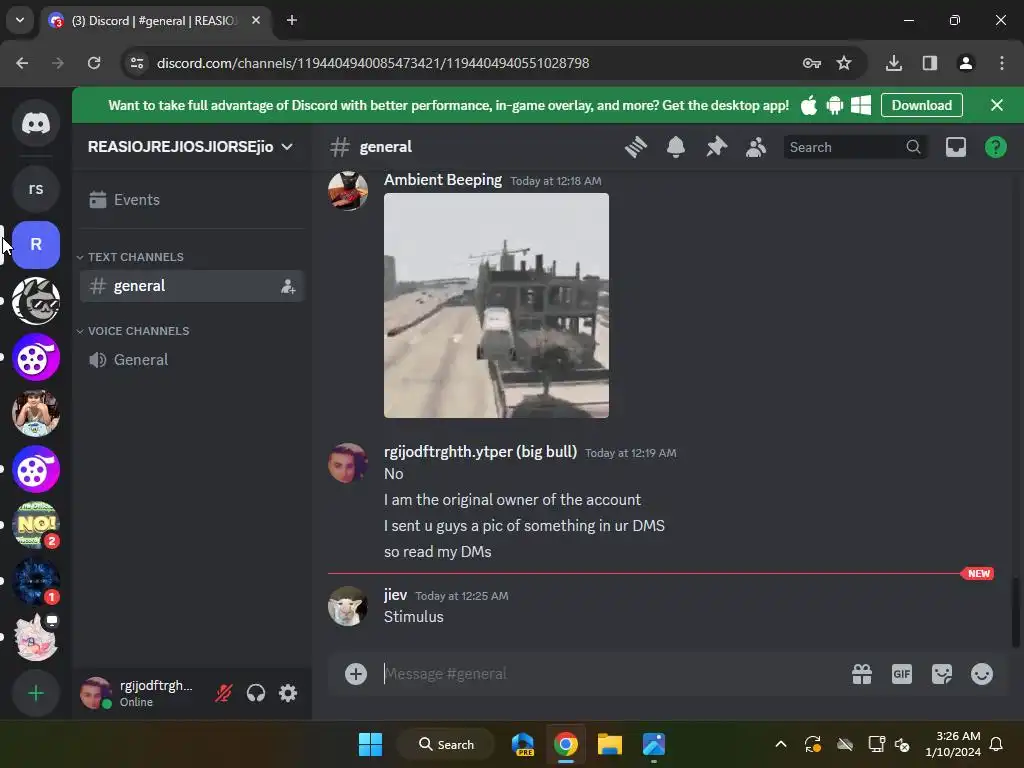Unmute the microphone

(x=223, y=693)
